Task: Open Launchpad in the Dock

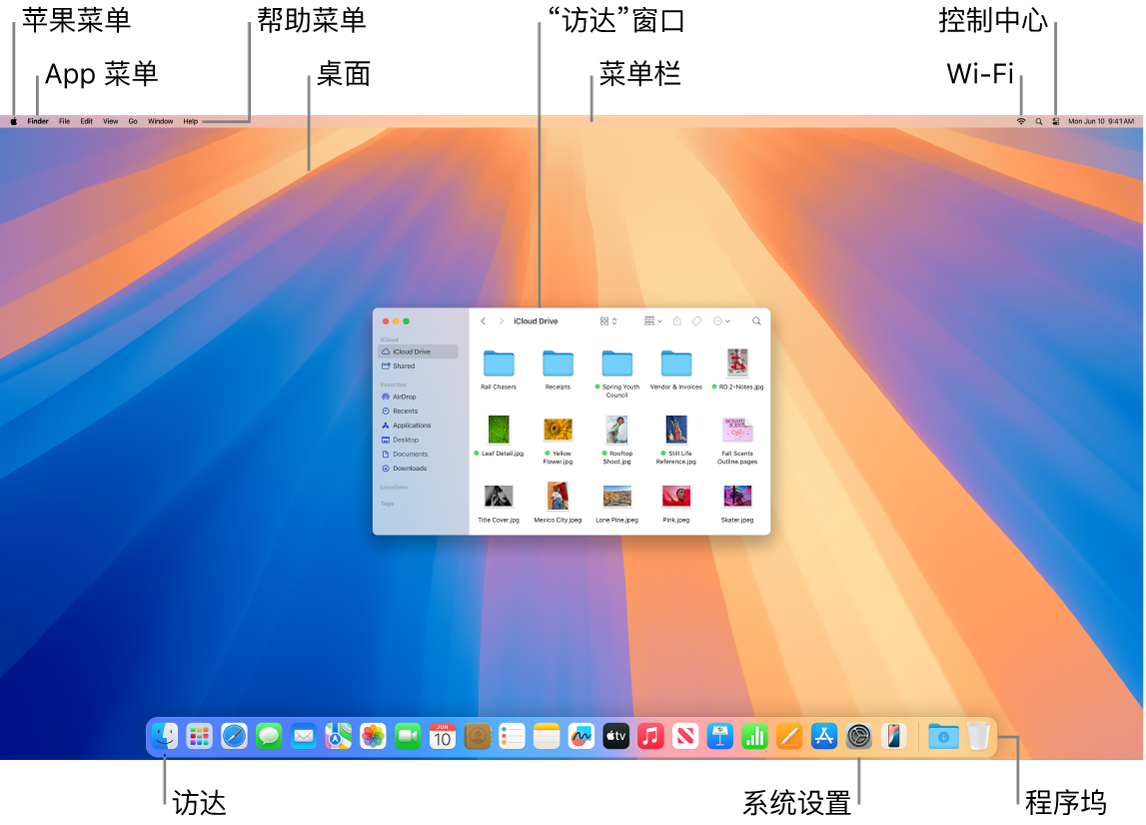Action: 200,737
